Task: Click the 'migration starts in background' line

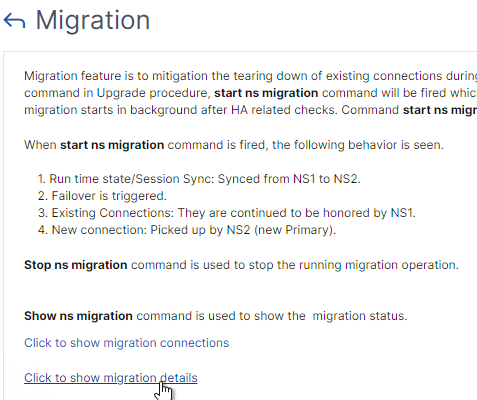Action: tap(250, 110)
